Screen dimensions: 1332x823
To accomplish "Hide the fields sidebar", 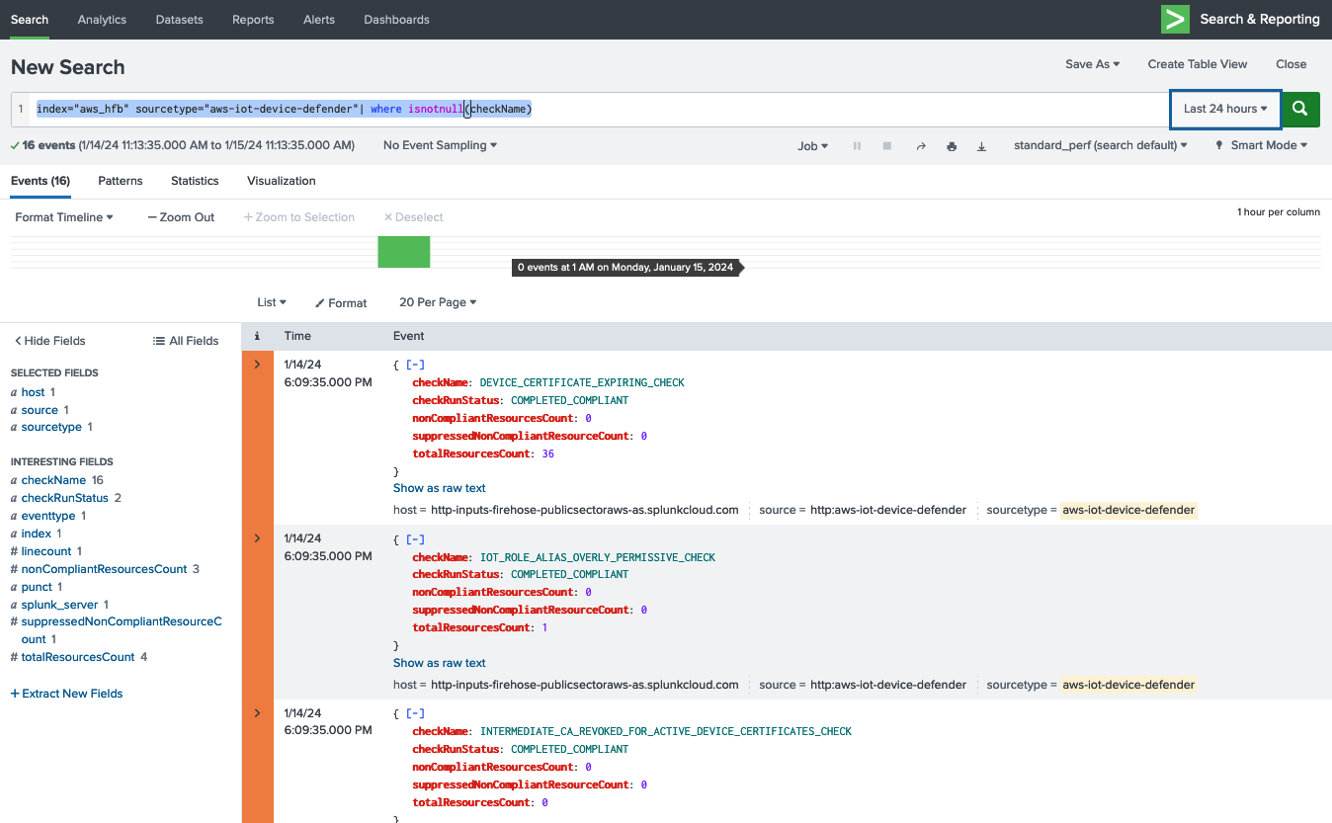I will point(49,340).
